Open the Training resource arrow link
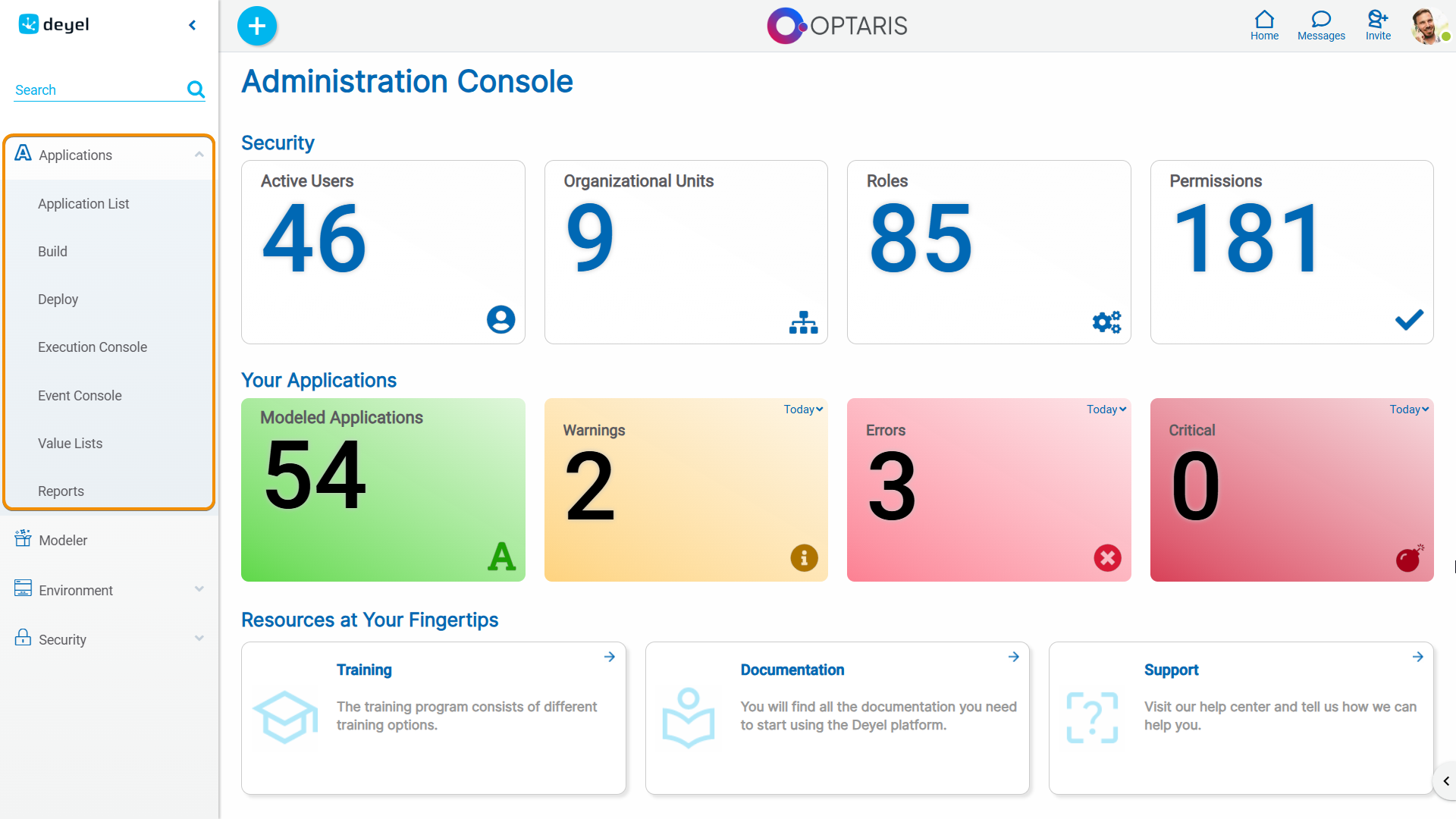 click(x=609, y=657)
